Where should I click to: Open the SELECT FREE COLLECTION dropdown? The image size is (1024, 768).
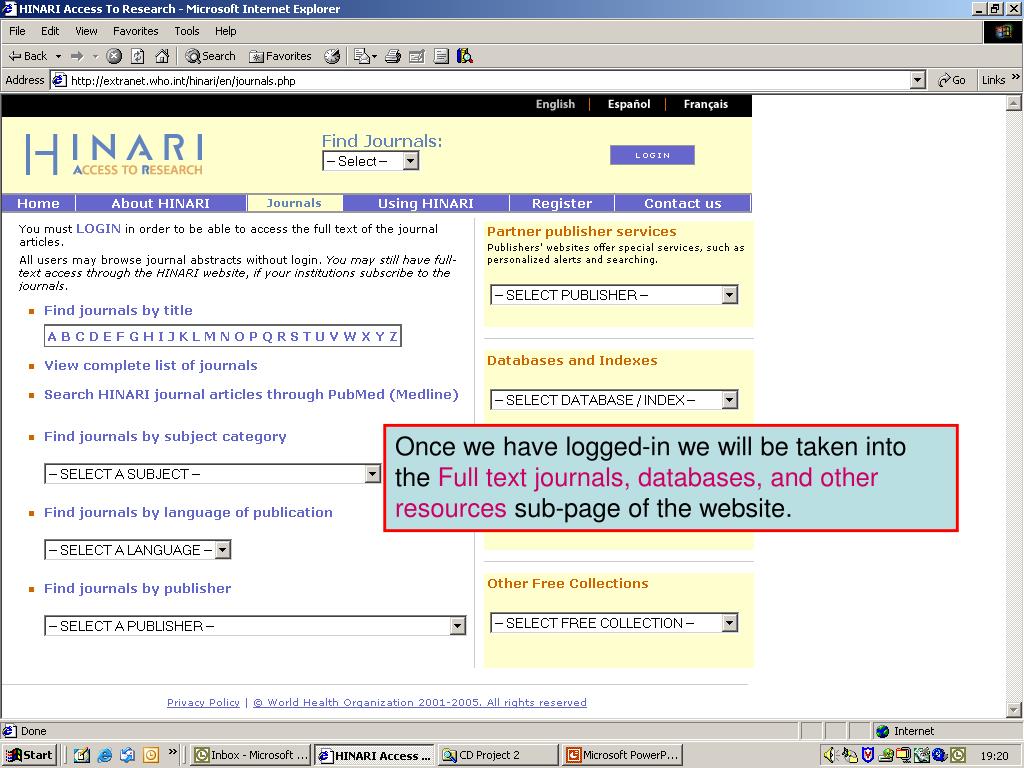click(x=614, y=623)
